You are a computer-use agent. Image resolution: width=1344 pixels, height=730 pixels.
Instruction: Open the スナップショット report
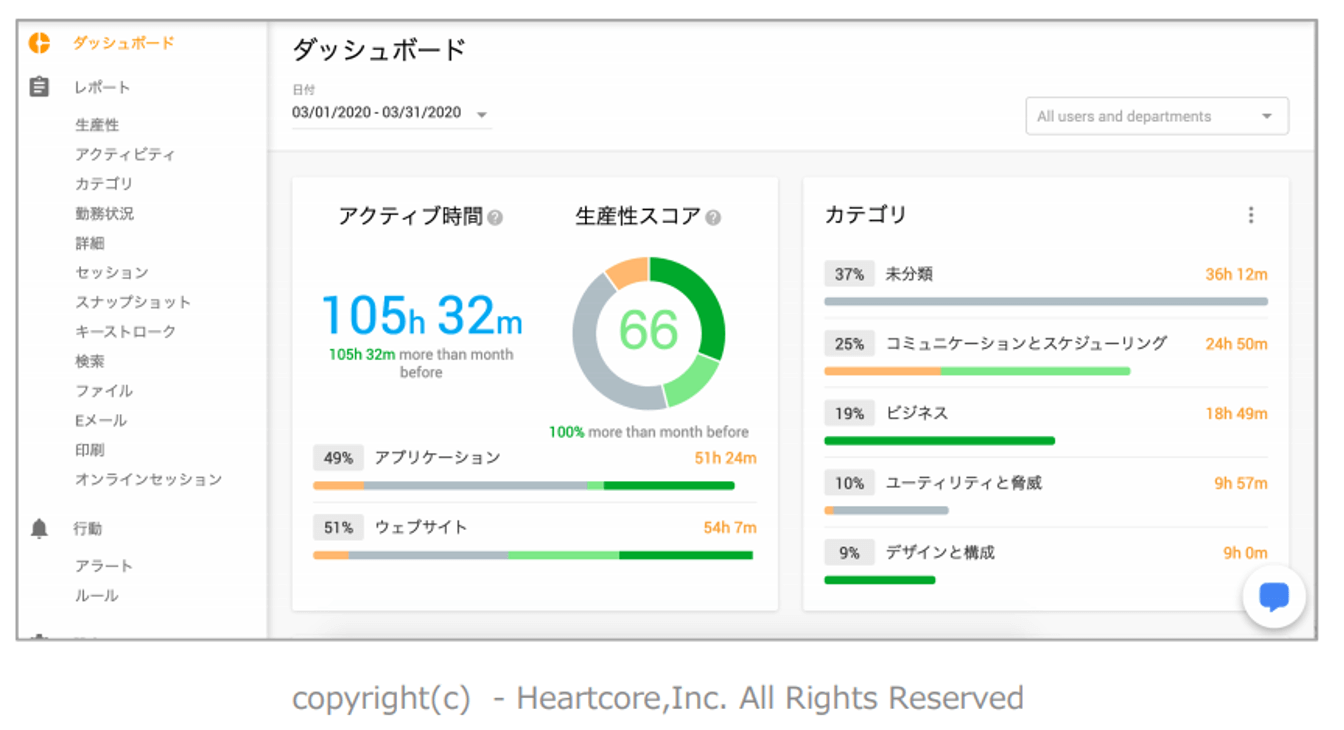tap(133, 302)
